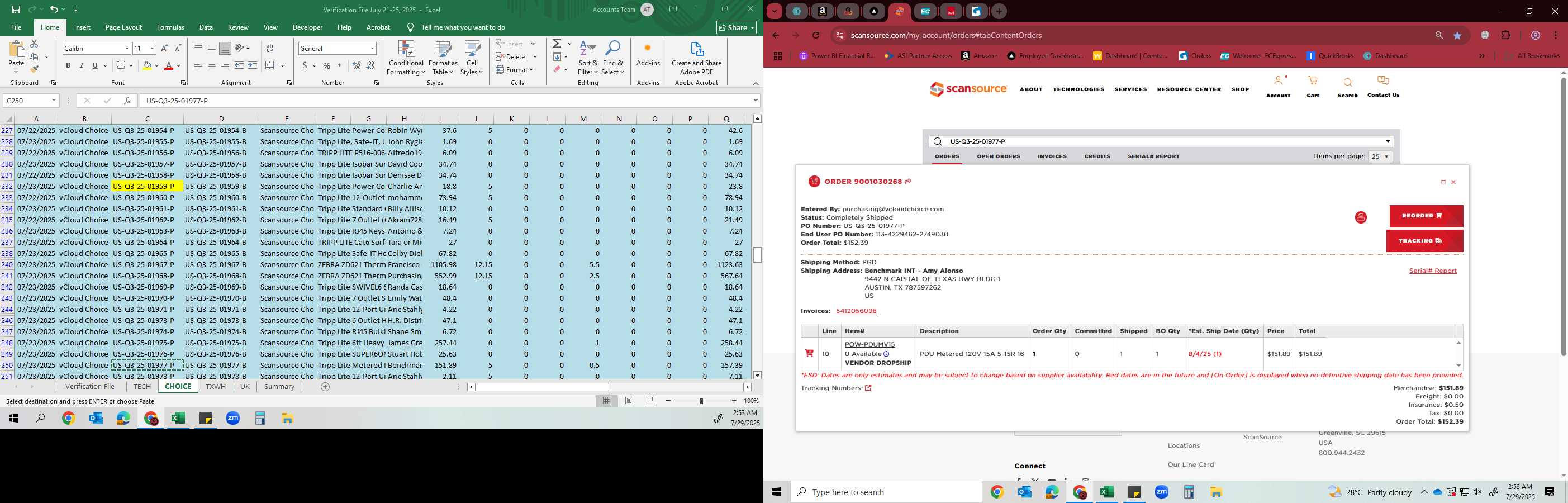Switch to the Summary sheet tab

click(x=279, y=387)
